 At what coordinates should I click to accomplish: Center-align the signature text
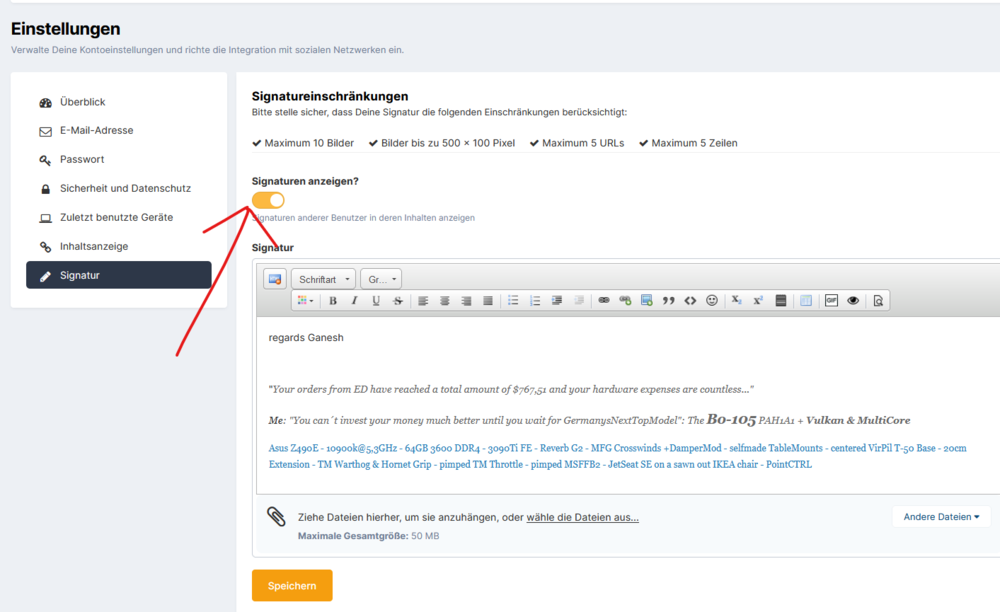444,300
